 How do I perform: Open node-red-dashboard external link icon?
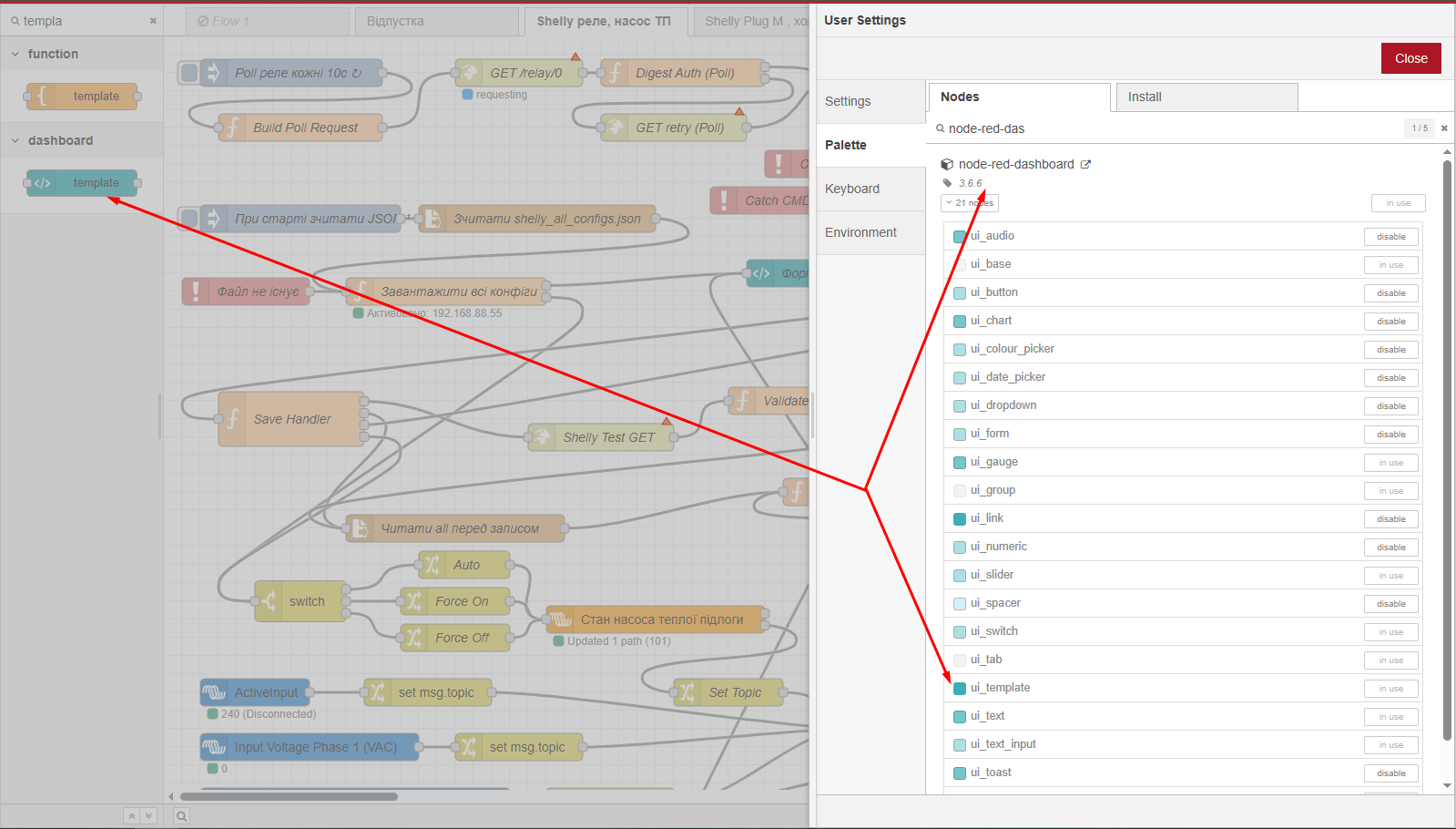(1085, 165)
